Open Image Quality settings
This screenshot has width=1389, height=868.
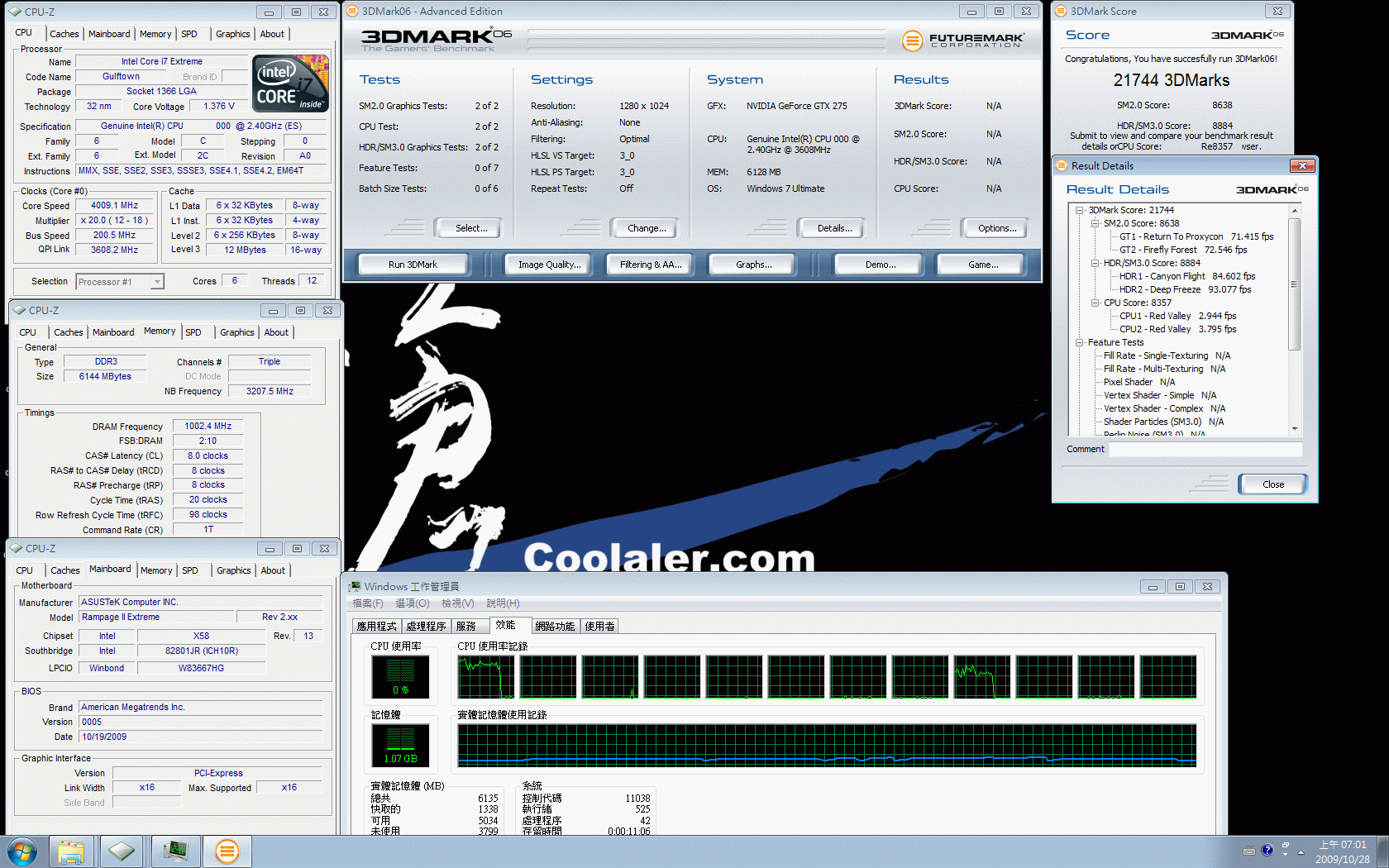[x=549, y=265]
